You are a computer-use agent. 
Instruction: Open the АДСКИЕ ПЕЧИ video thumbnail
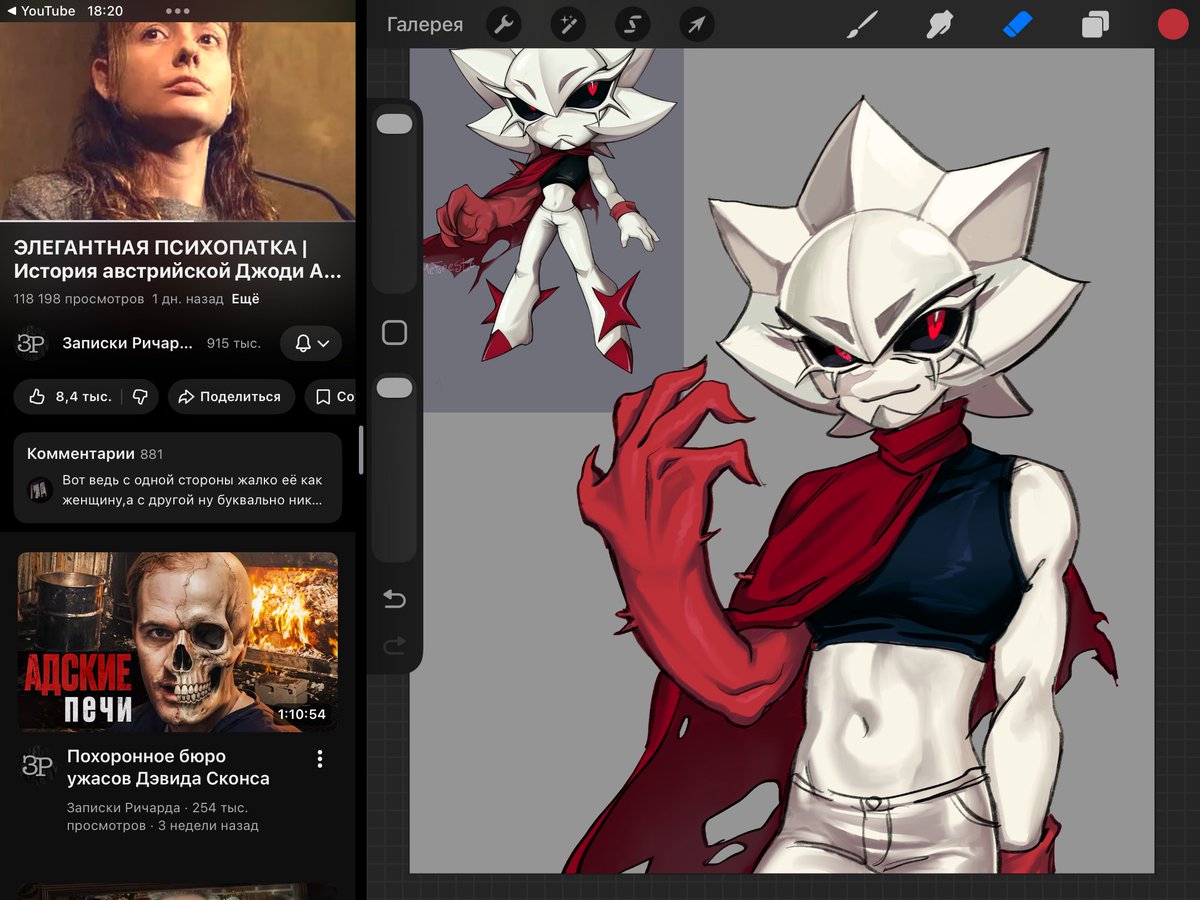point(178,642)
